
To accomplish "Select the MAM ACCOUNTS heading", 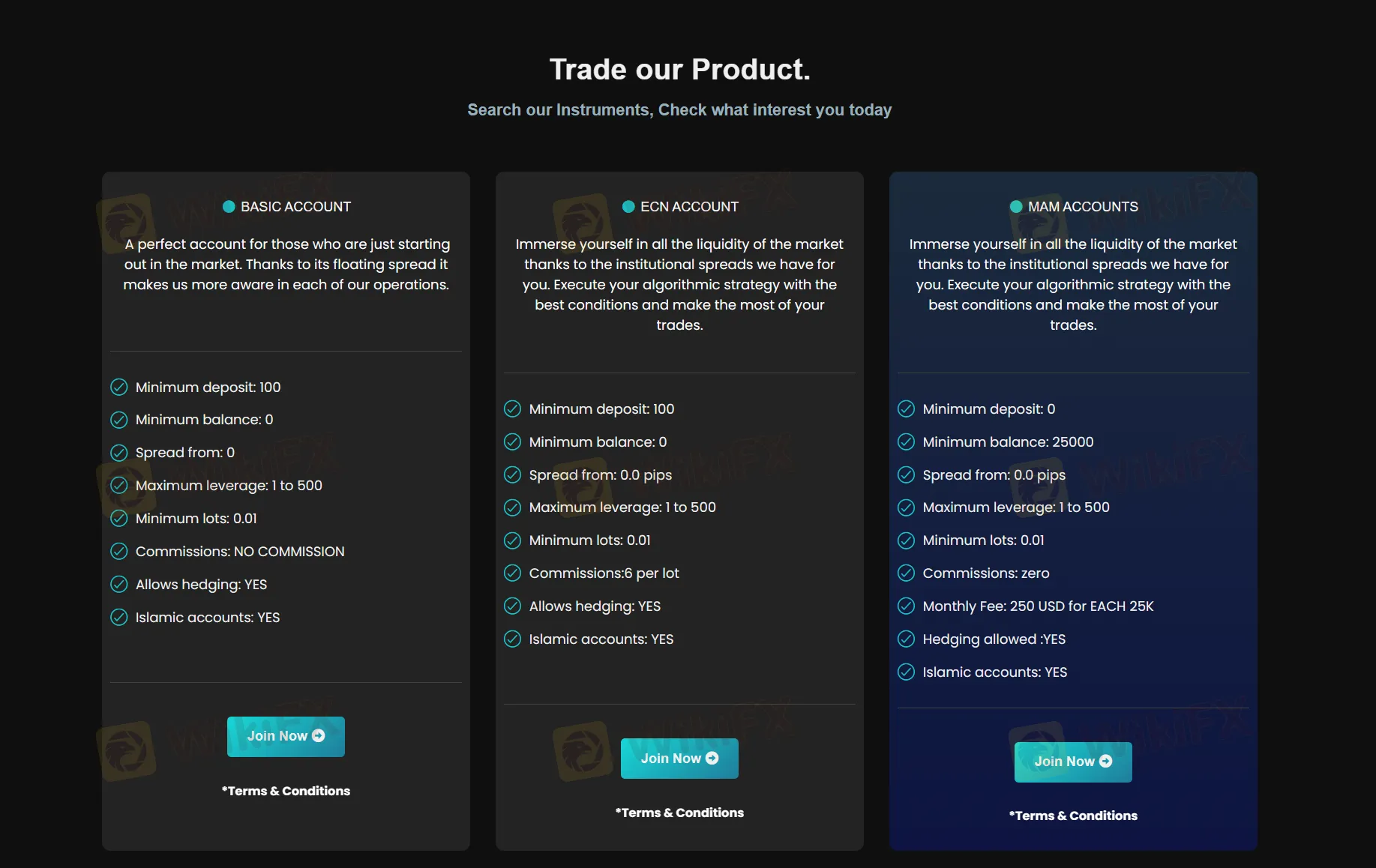I will pyautogui.click(x=1084, y=206).
